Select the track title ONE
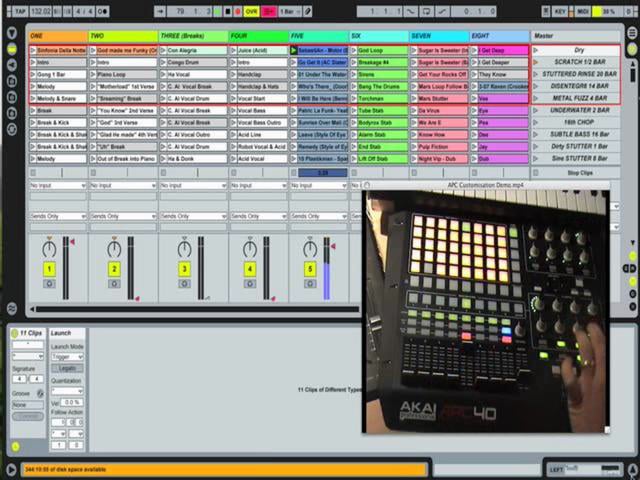 pyautogui.click(x=58, y=36)
